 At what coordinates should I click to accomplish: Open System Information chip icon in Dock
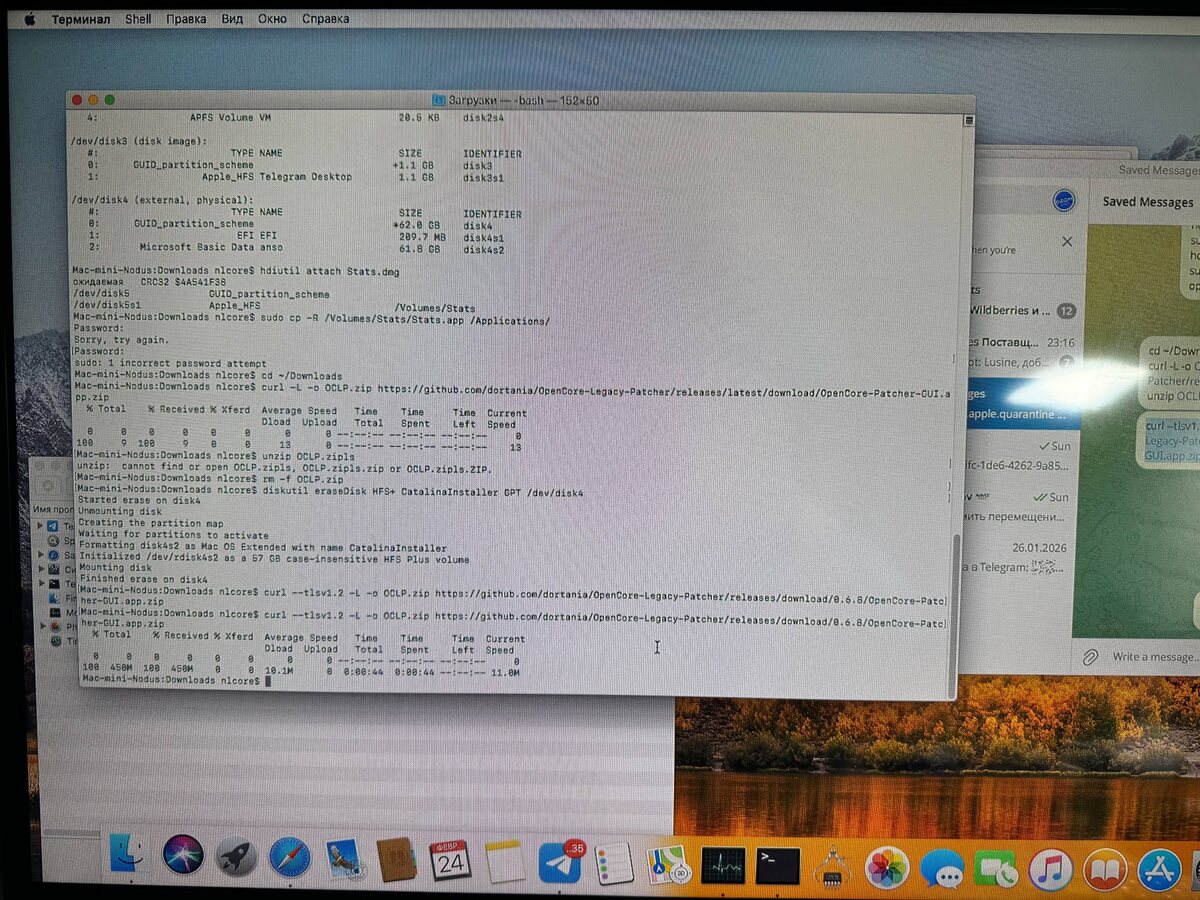(832, 866)
